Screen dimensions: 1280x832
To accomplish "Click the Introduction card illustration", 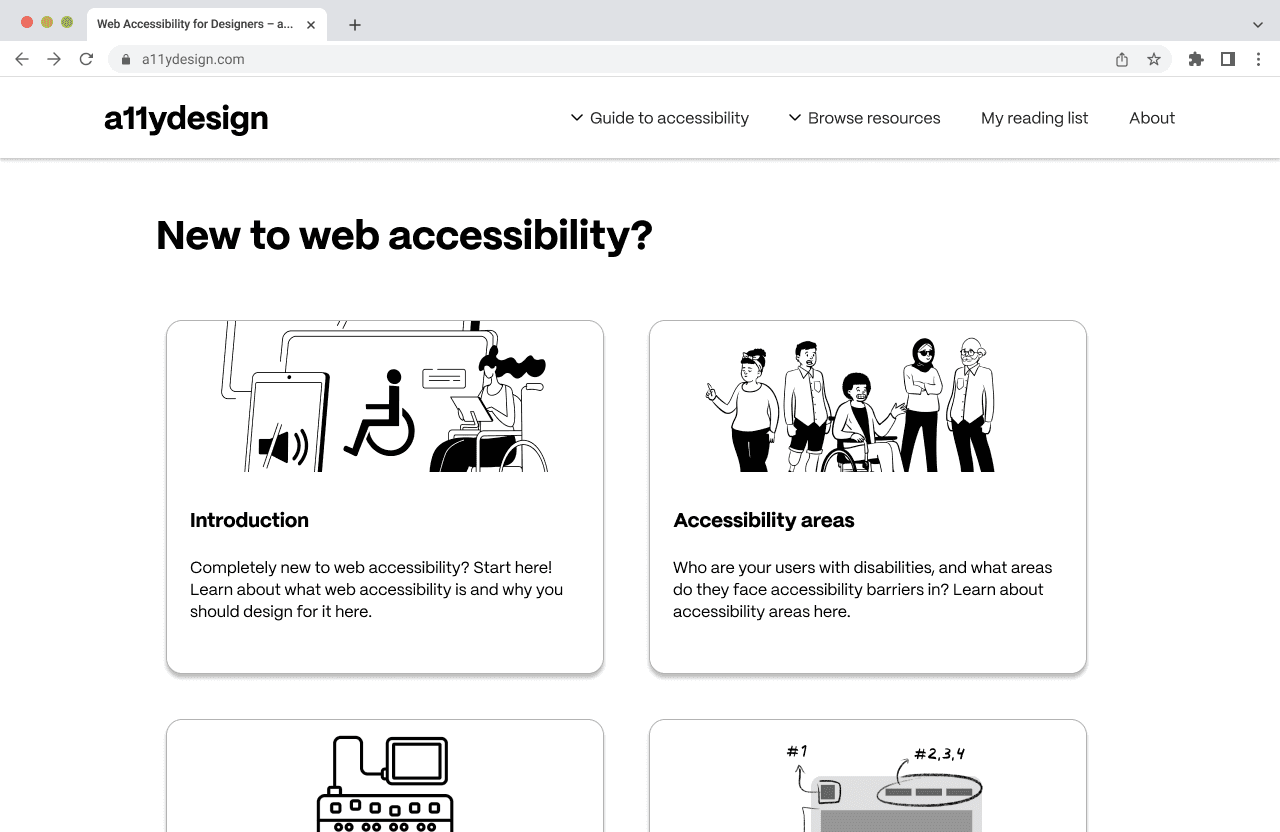I will click(x=385, y=396).
